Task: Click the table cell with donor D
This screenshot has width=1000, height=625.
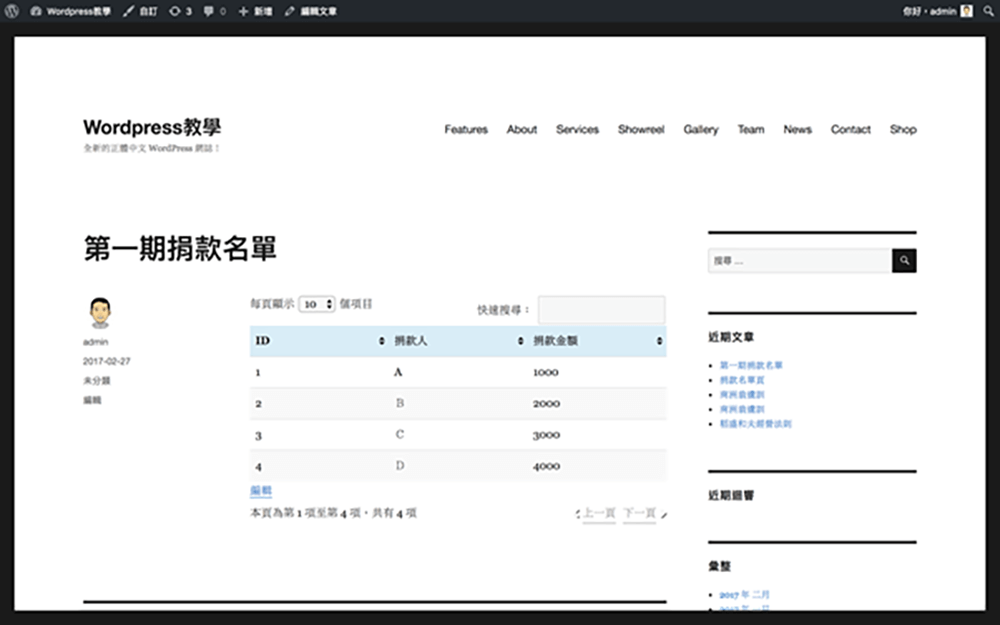Action: [x=459, y=466]
